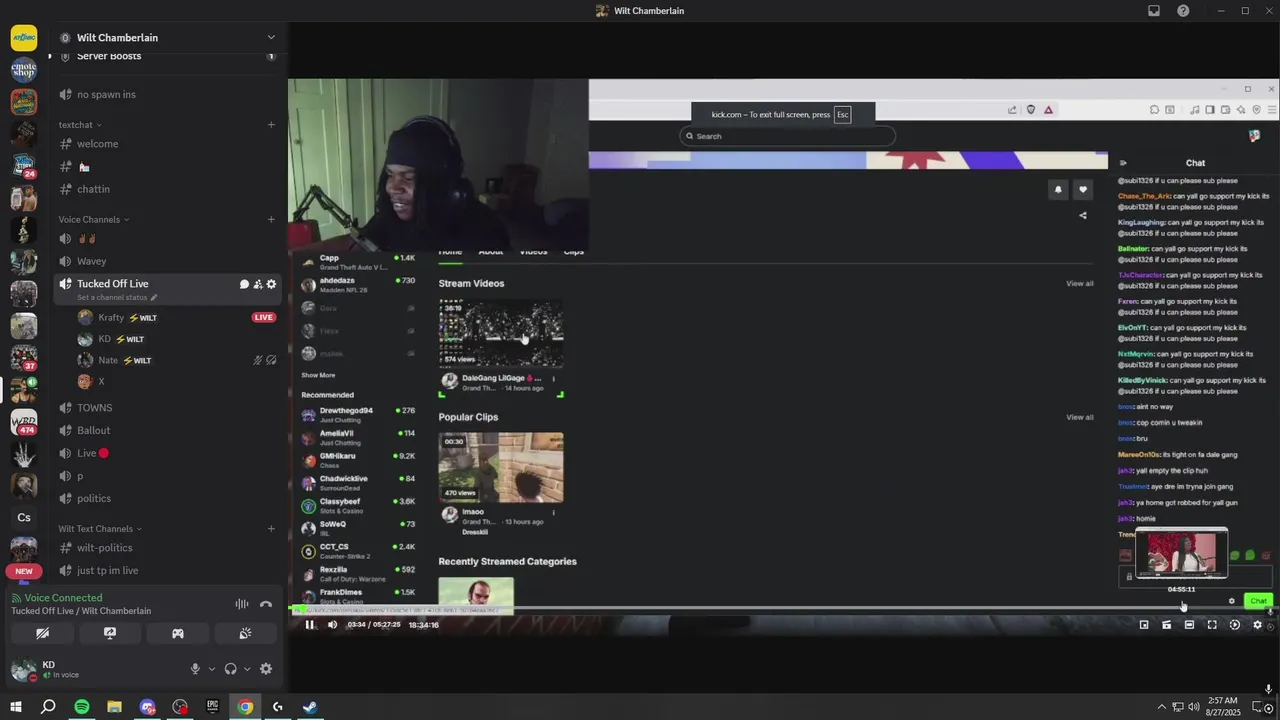The height and width of the screenshot is (720, 1280).
Task: Click Set a channel status
Action: [x=117, y=297]
